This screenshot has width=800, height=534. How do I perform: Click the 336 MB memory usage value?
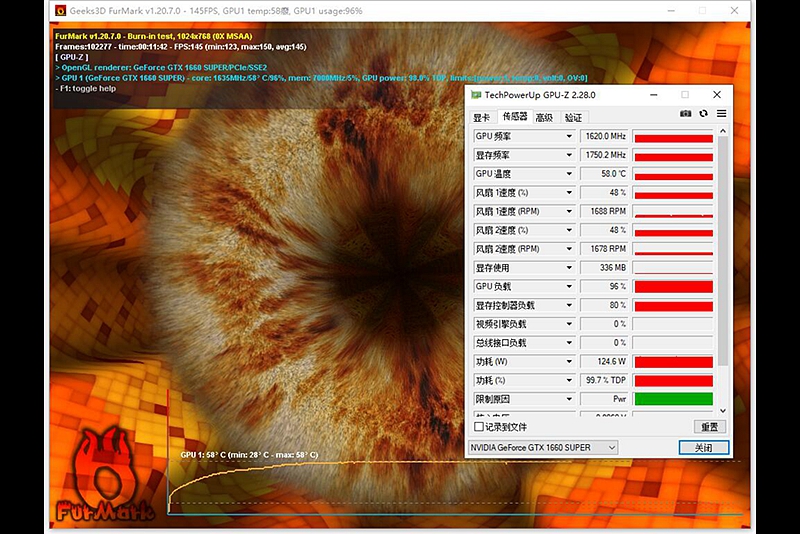pyautogui.click(x=605, y=268)
